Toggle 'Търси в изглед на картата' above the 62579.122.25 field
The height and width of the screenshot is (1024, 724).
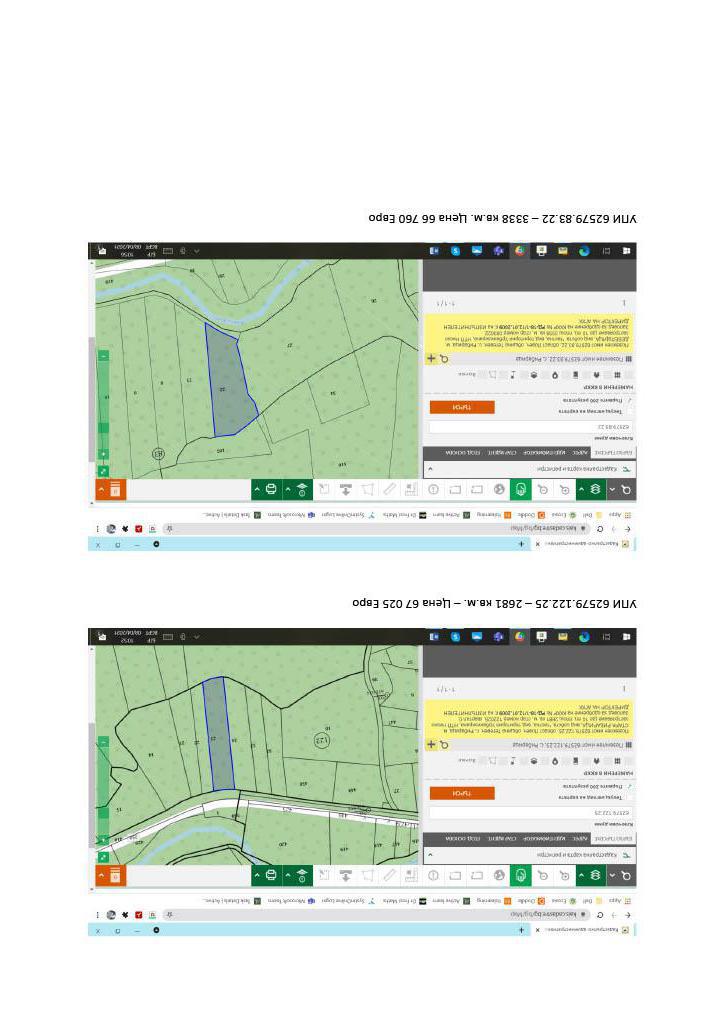pos(631,797)
